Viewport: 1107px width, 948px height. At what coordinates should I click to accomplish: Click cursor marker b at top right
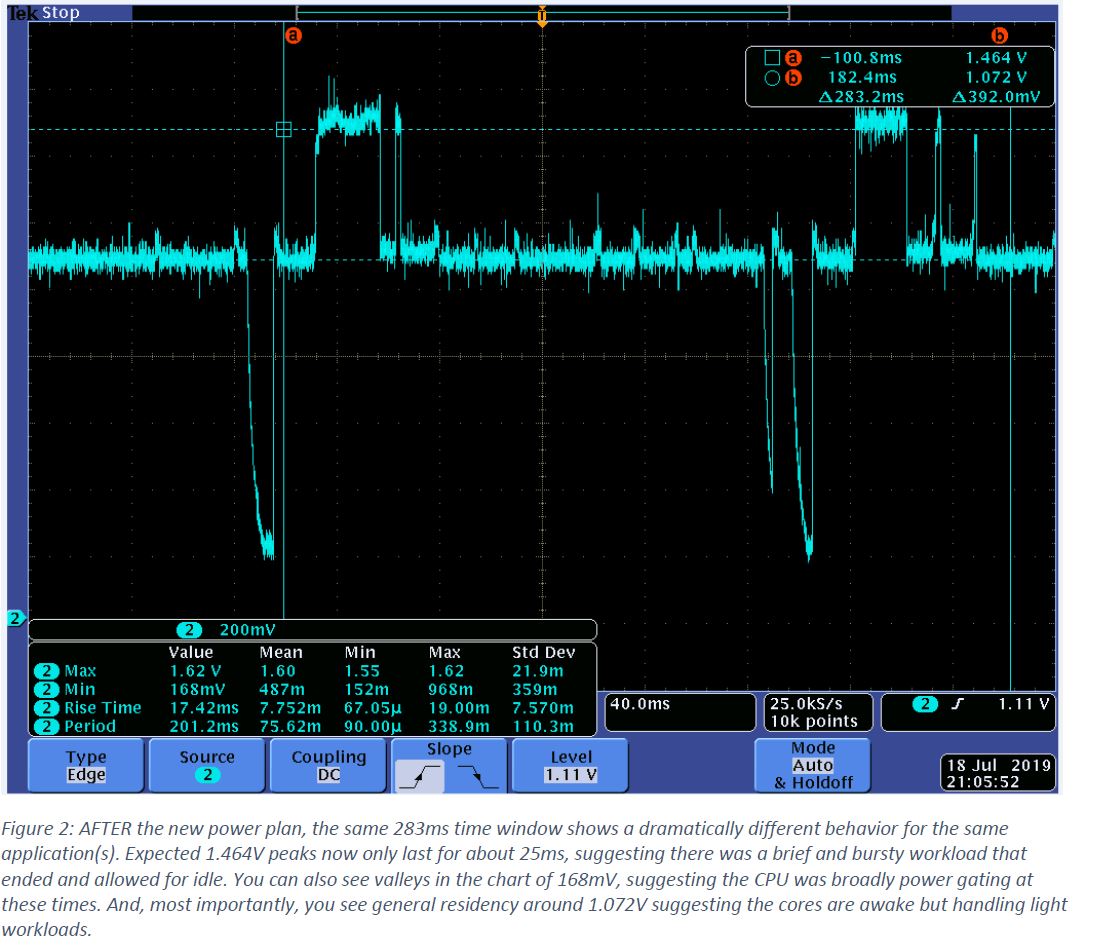(x=999, y=35)
